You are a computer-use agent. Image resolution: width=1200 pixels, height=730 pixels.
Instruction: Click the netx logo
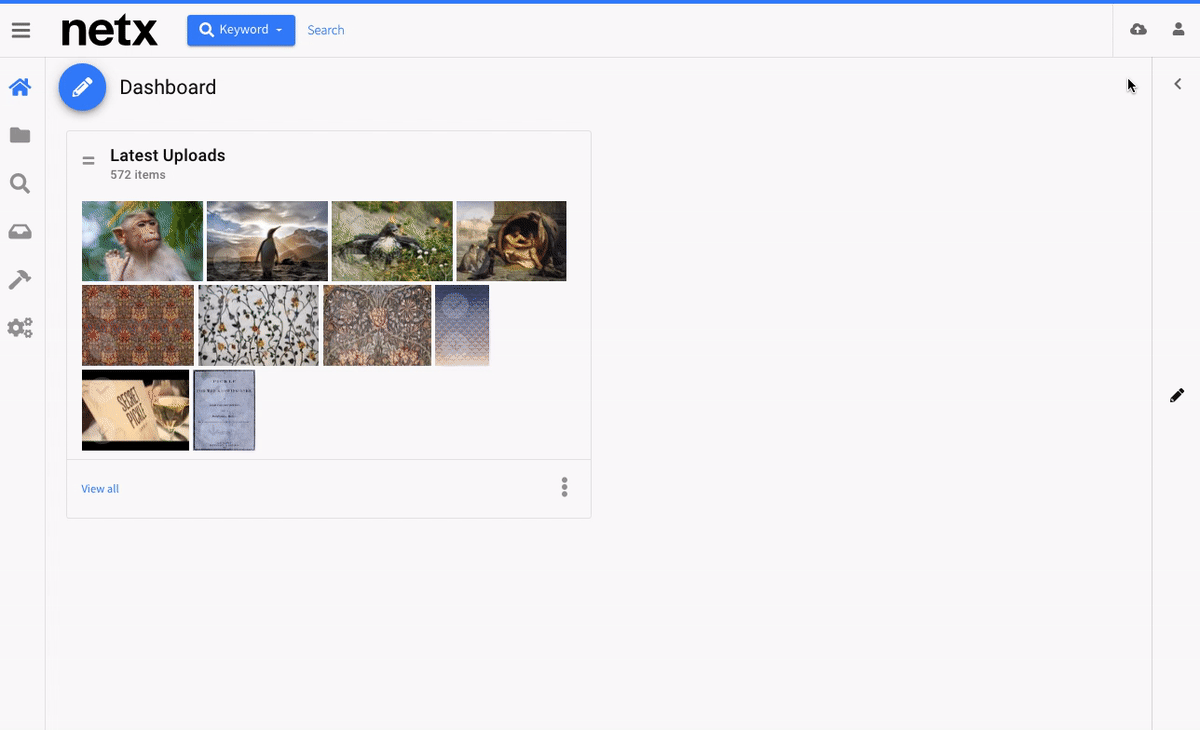point(109,31)
